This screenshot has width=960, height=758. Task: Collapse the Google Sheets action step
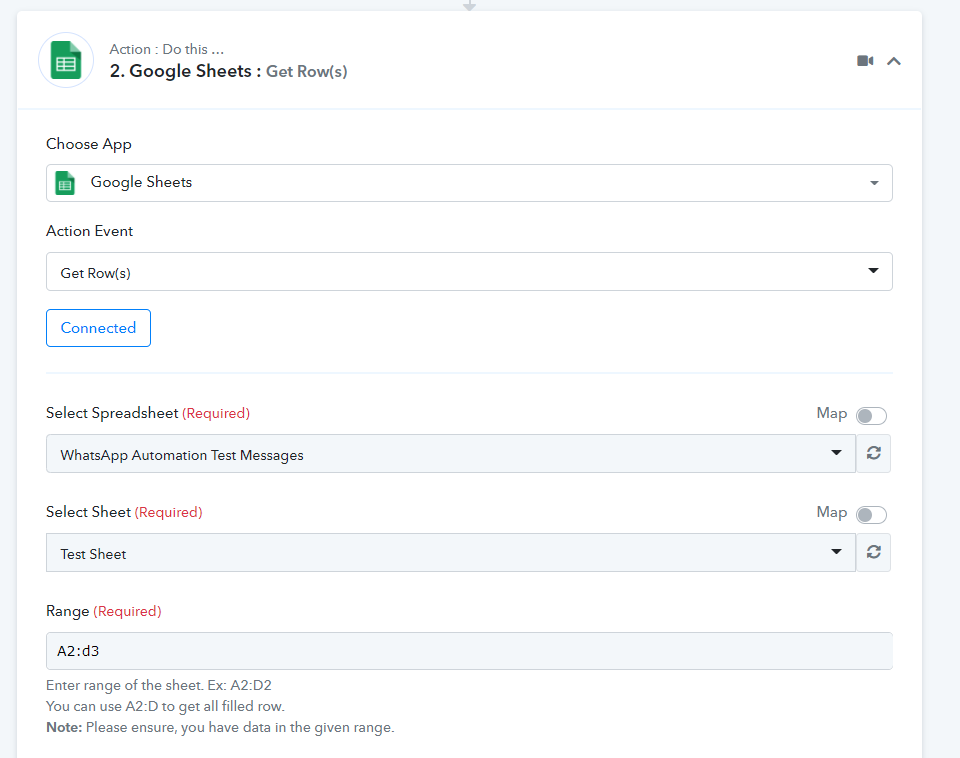[x=894, y=61]
